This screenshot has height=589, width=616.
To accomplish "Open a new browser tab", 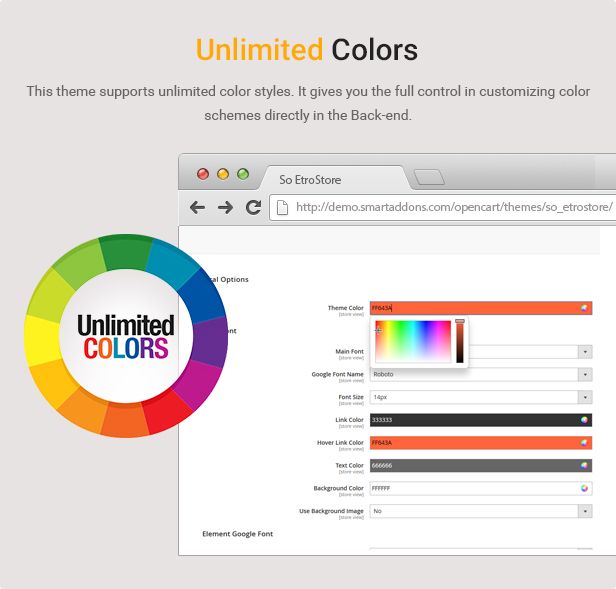I will point(429,178).
